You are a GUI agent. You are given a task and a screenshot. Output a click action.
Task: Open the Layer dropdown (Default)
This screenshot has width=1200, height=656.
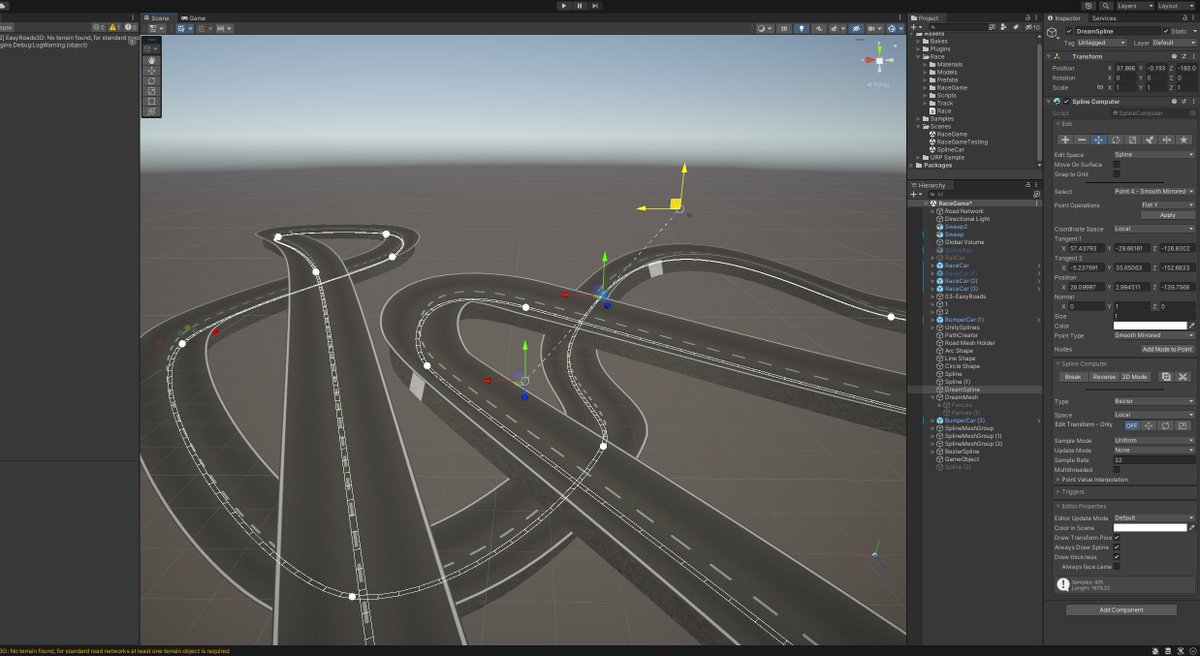point(1173,43)
